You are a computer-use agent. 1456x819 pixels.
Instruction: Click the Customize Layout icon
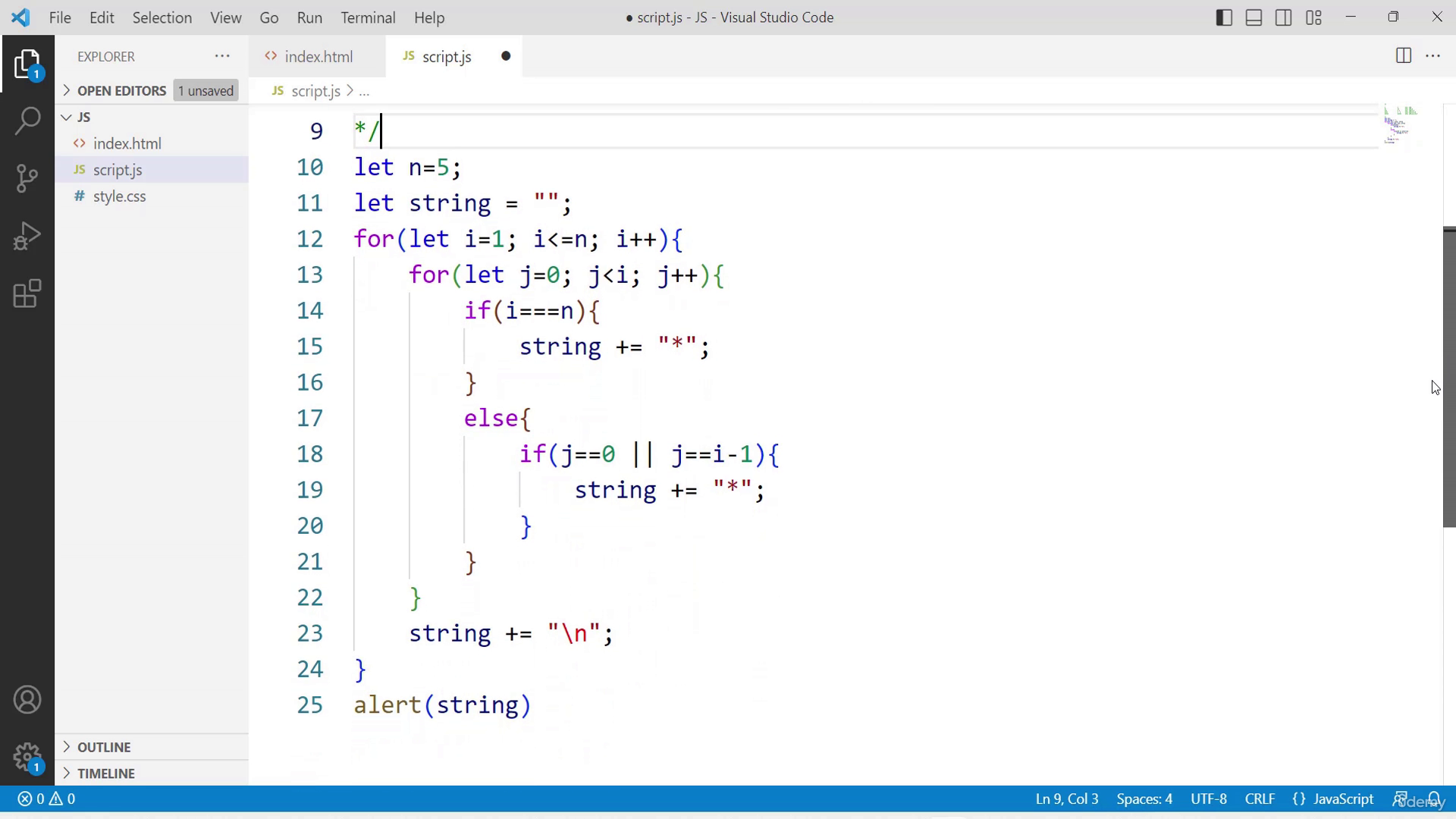tap(1314, 17)
